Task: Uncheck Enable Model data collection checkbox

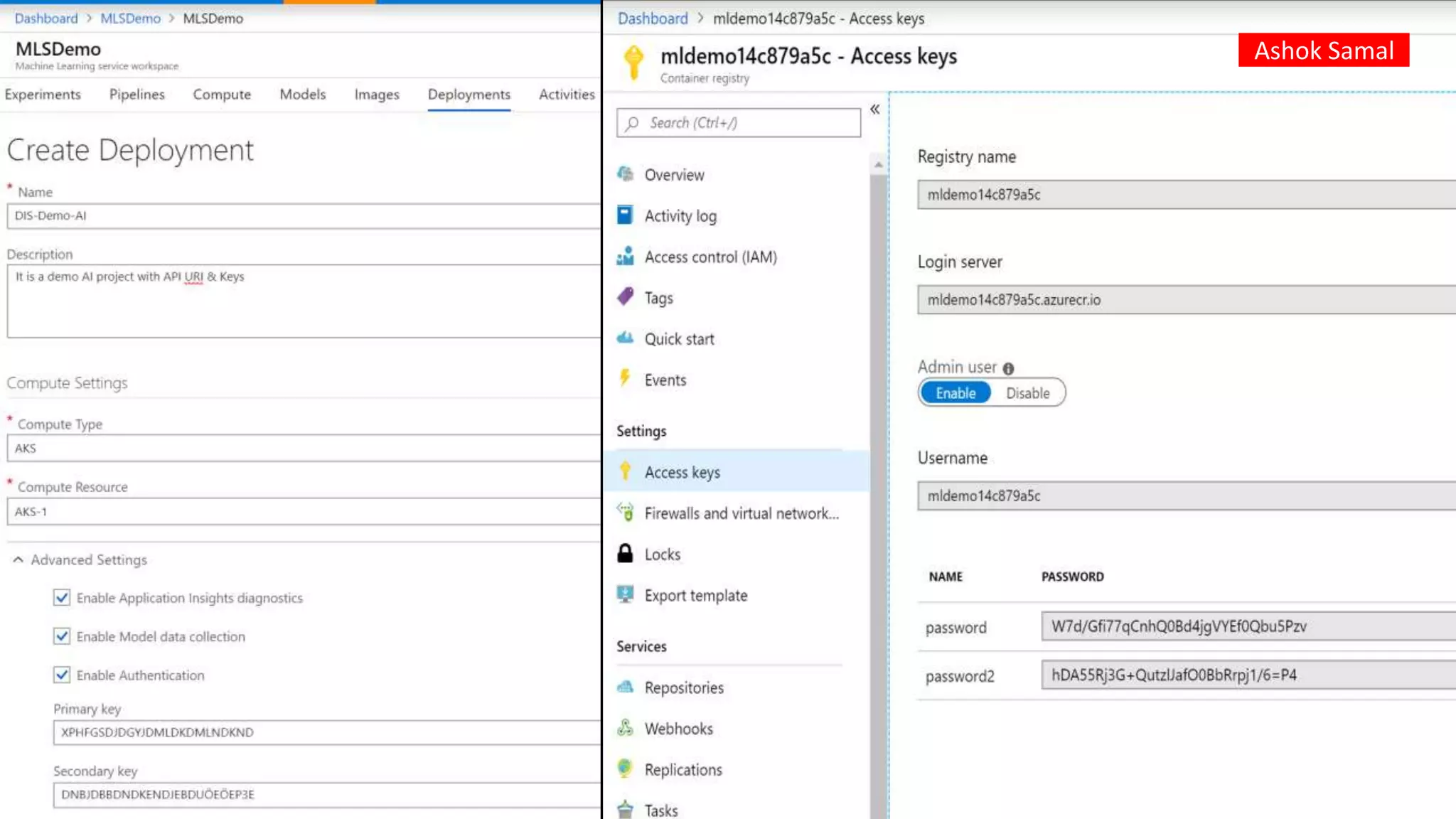Action: (62, 636)
